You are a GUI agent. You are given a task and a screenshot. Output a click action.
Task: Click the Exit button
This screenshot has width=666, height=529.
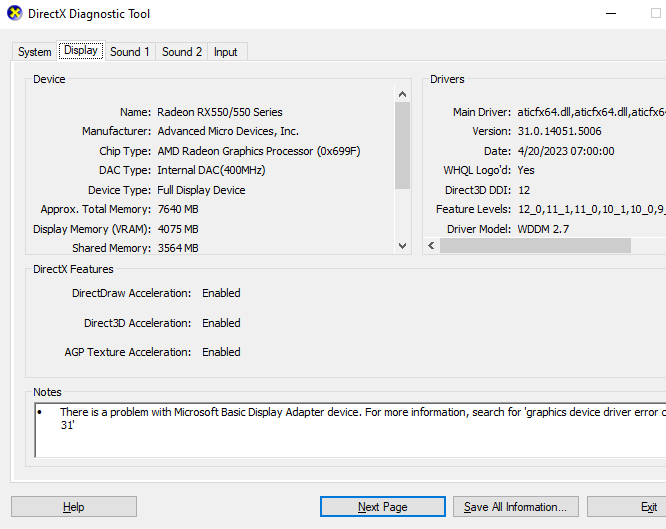tap(628, 506)
